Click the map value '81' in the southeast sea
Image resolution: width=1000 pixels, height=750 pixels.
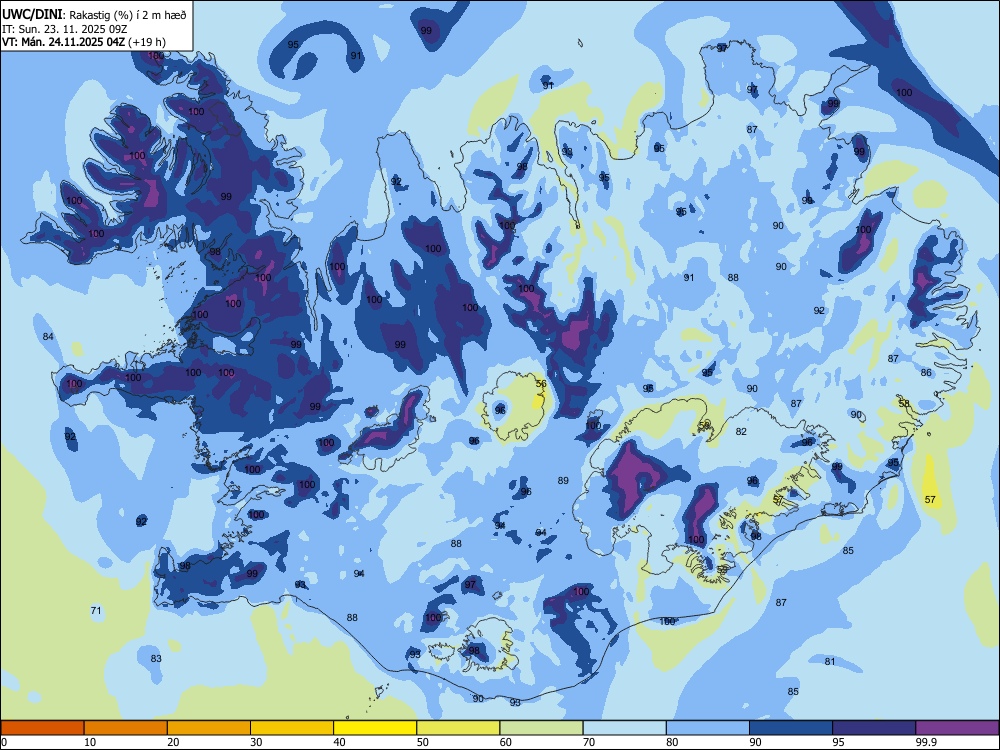click(x=829, y=661)
